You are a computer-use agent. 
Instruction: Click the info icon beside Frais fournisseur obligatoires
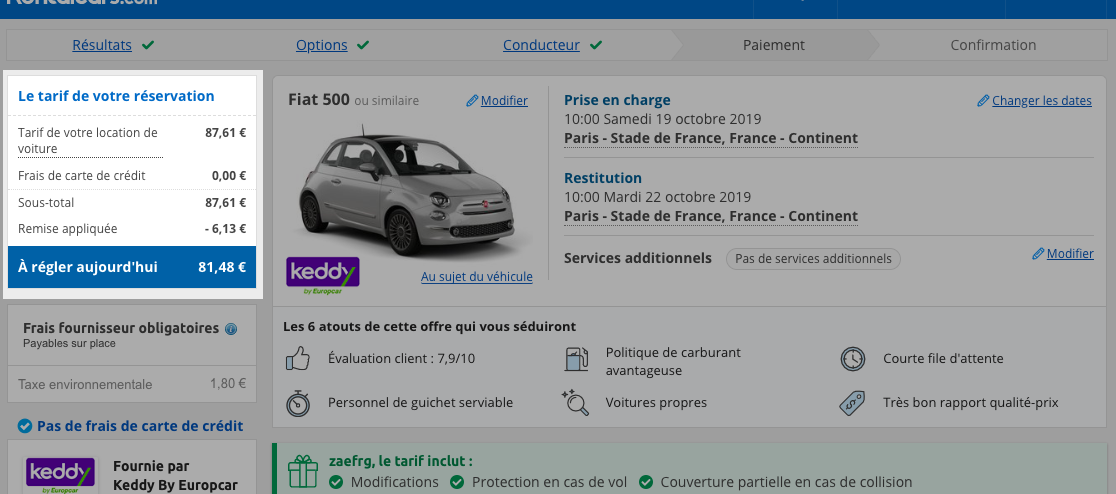click(231, 329)
